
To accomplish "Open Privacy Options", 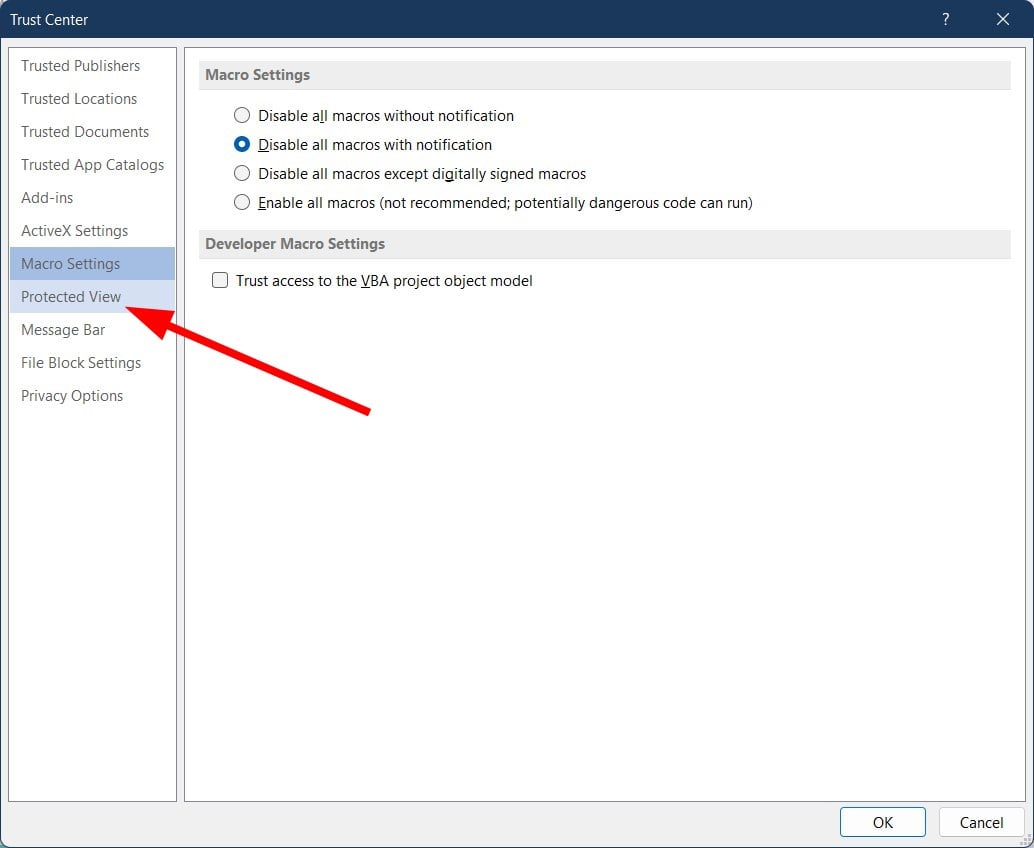I will tap(92, 396).
